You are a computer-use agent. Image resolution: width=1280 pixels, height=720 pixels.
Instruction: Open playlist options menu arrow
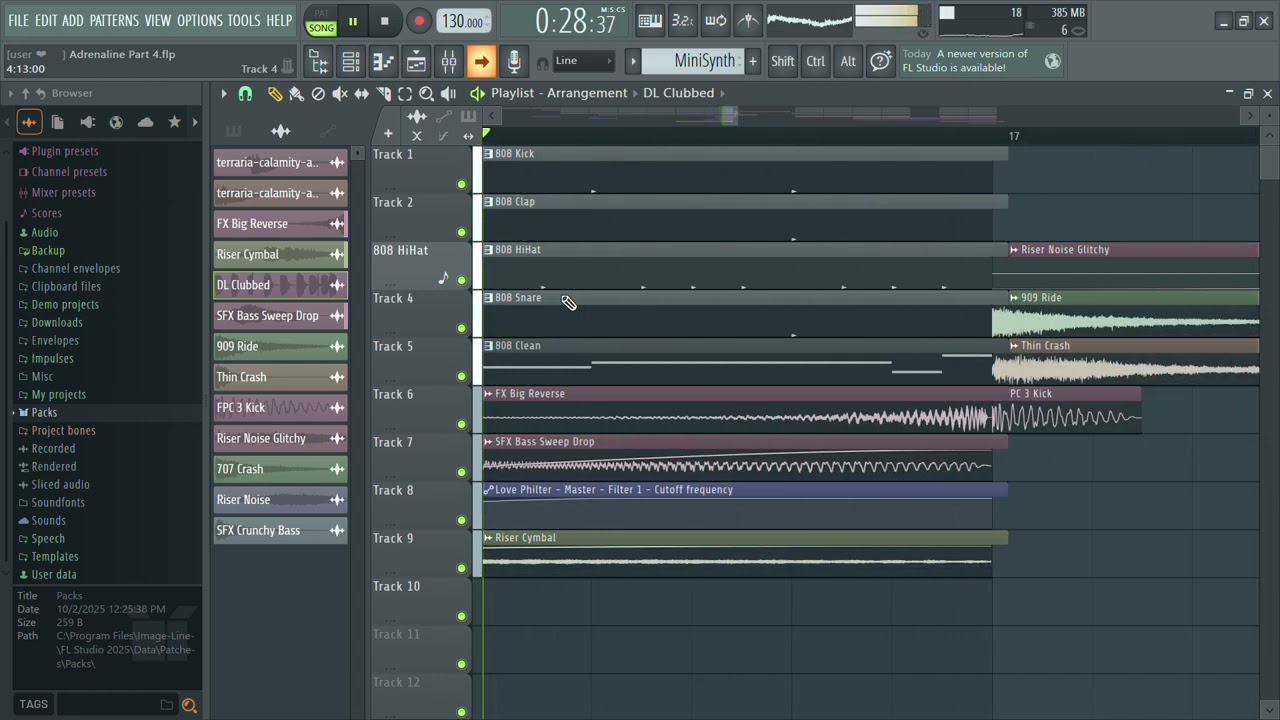[224, 93]
